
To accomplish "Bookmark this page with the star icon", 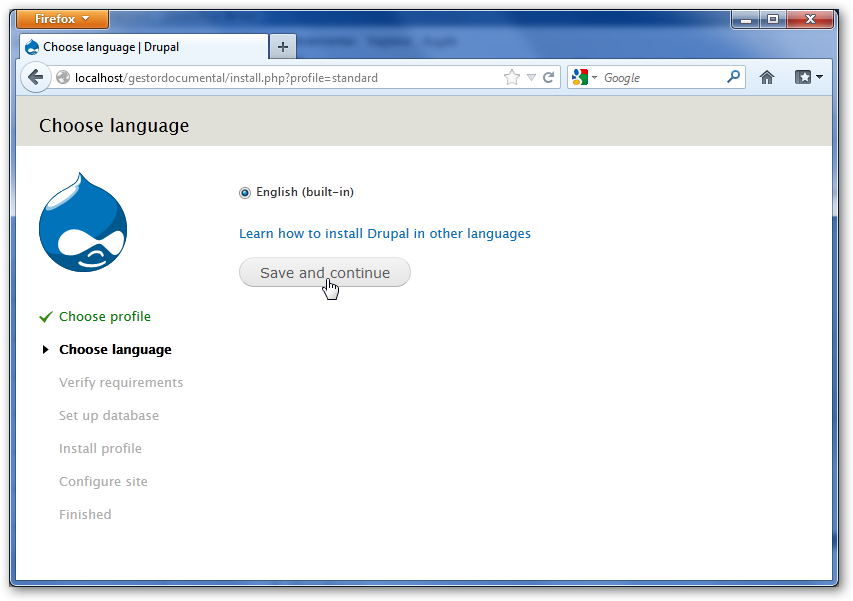I will (x=512, y=77).
